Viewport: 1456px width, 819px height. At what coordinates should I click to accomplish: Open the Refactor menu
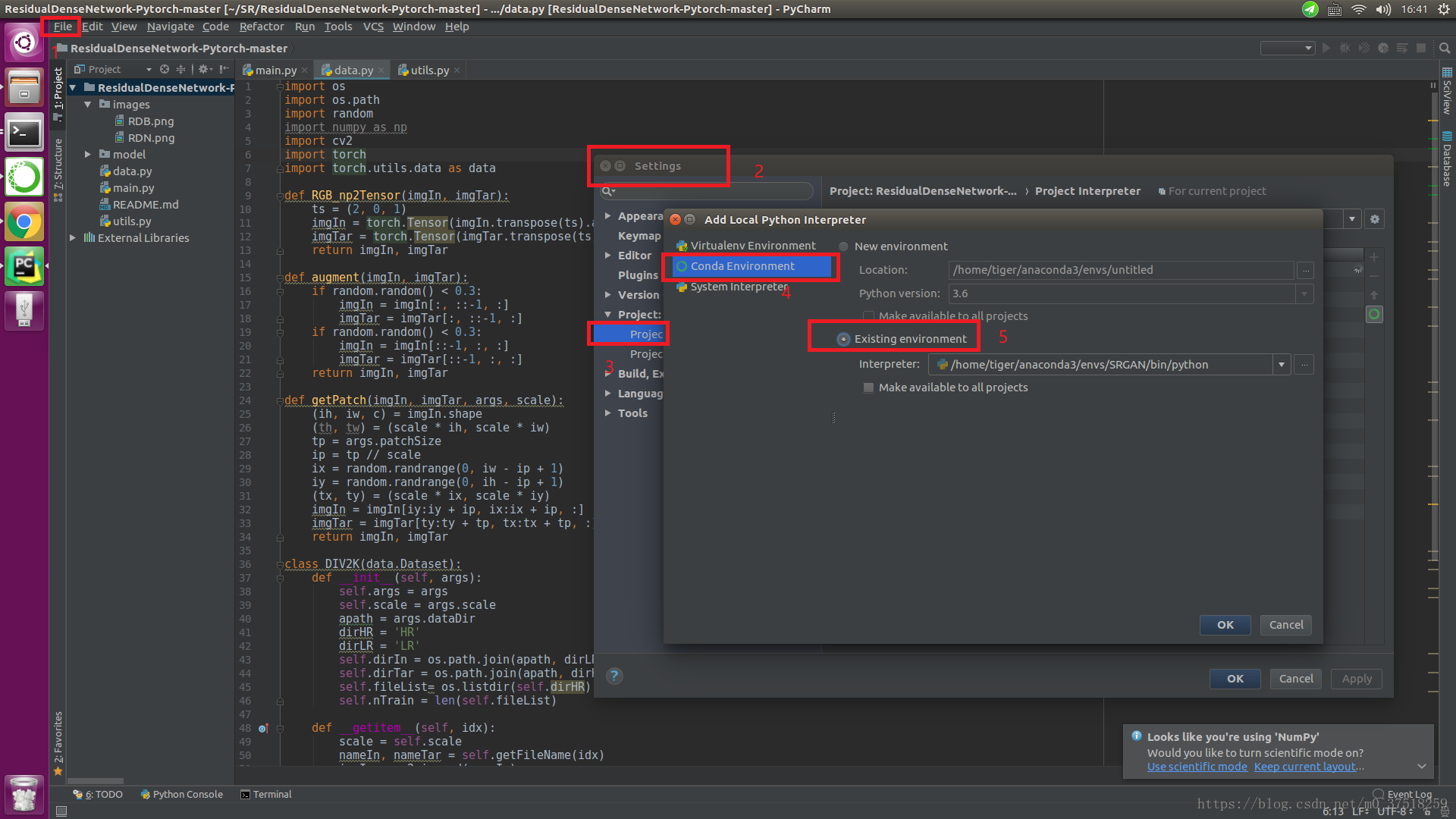(x=262, y=27)
